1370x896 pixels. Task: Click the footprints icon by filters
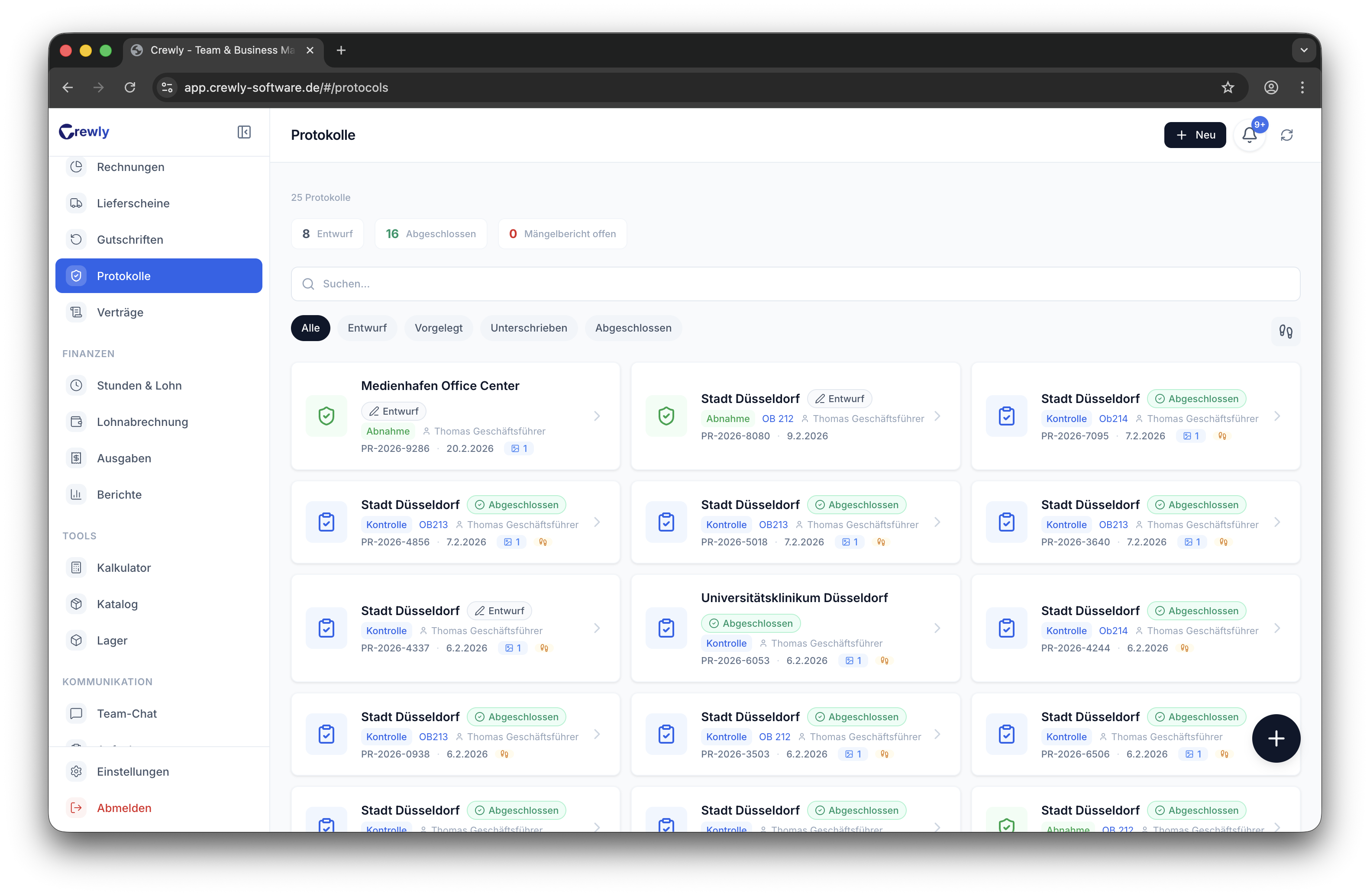point(1286,331)
